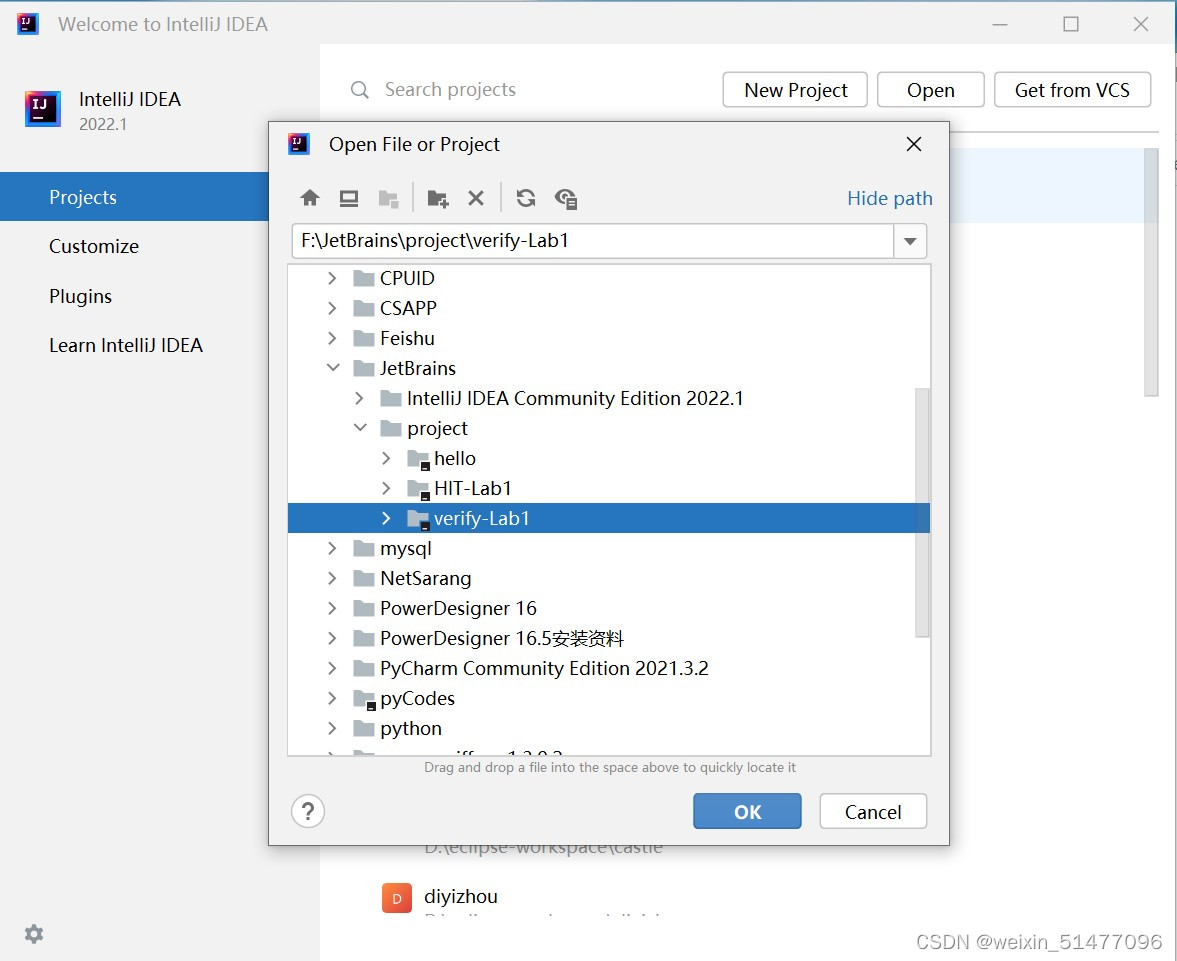Select the NetSarang tree row
The width and height of the screenshot is (1177, 961).
click(x=609, y=578)
